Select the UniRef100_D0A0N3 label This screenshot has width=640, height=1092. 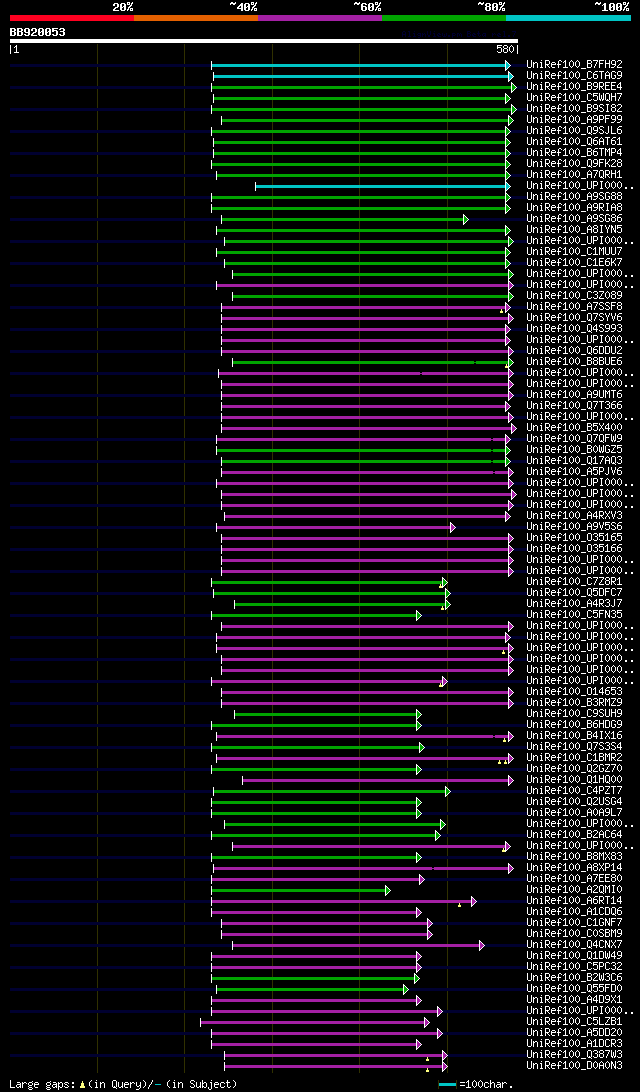(x=575, y=1066)
